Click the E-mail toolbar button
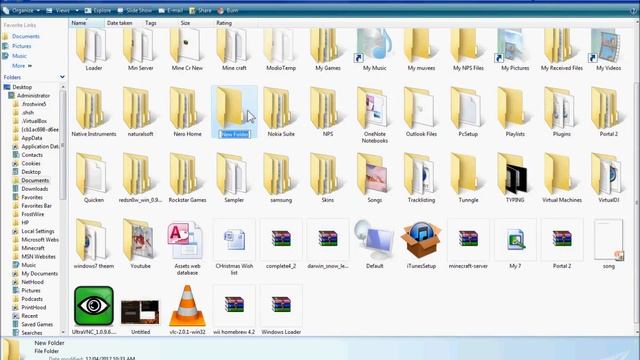The image size is (640, 360). pyautogui.click(x=170, y=11)
